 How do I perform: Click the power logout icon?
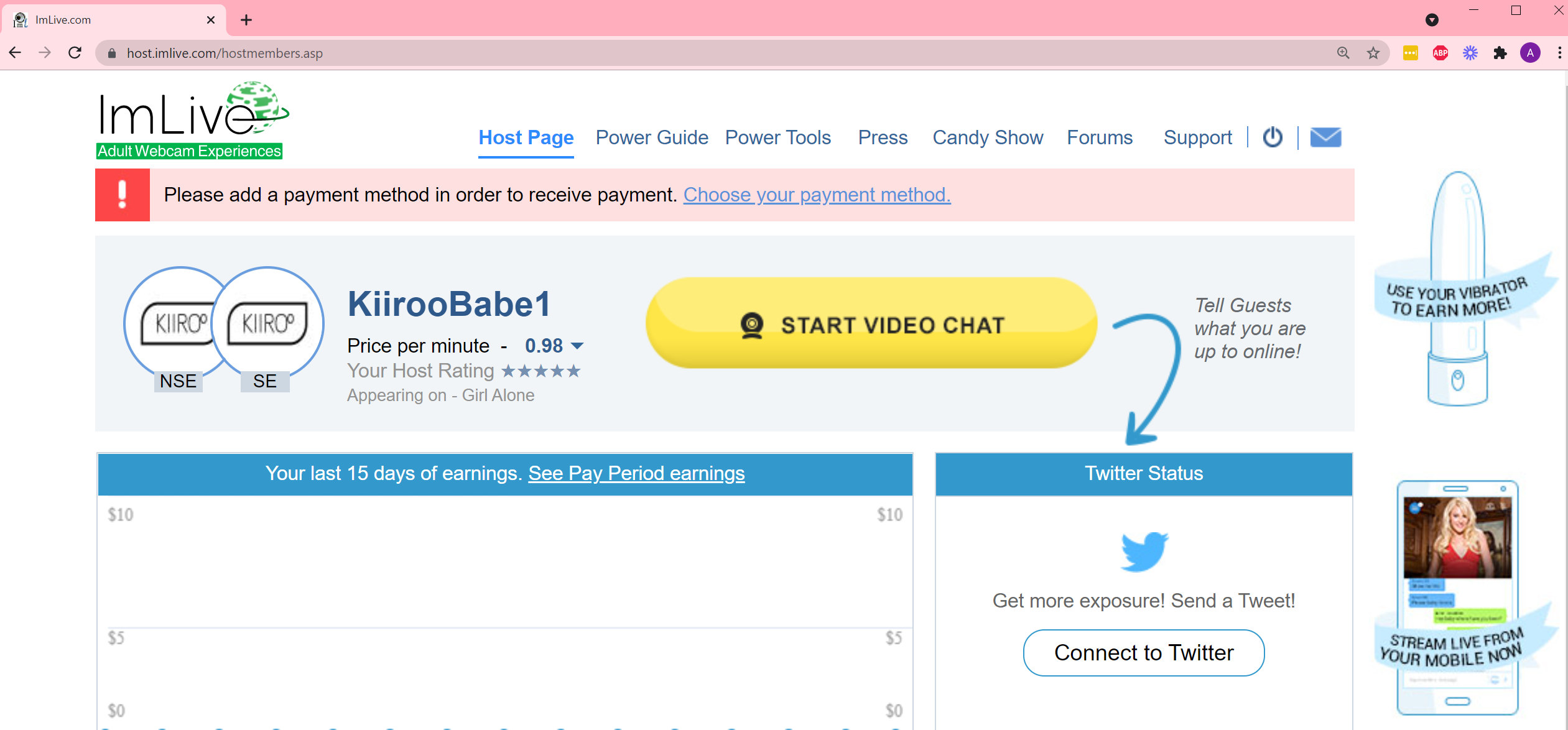(x=1273, y=137)
